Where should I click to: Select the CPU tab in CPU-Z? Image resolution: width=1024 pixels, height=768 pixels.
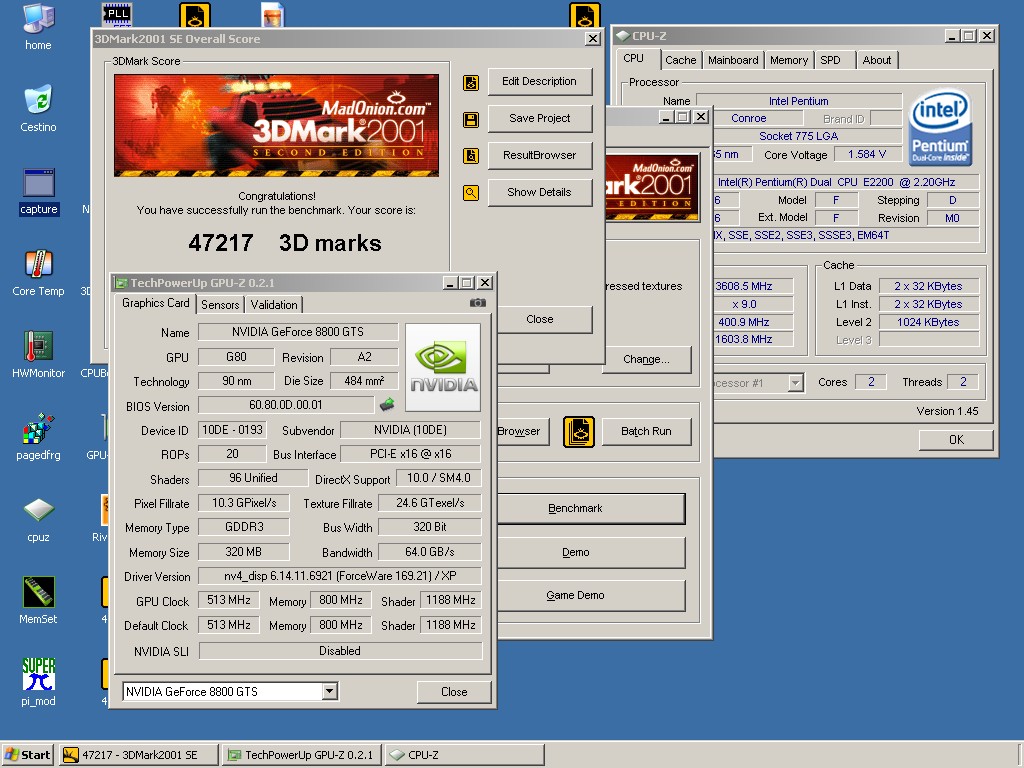tap(633, 58)
